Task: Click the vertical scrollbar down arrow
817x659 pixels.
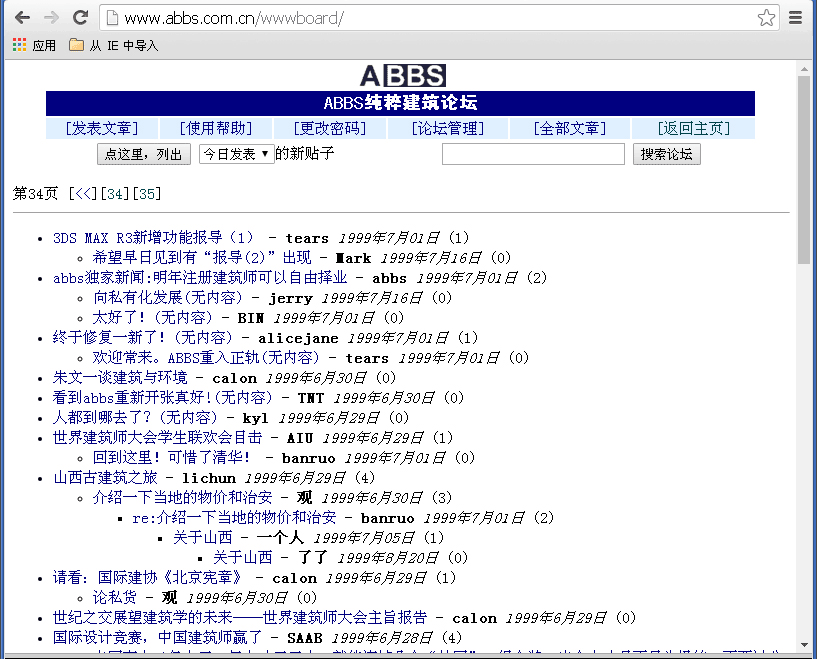Action: 803,650
